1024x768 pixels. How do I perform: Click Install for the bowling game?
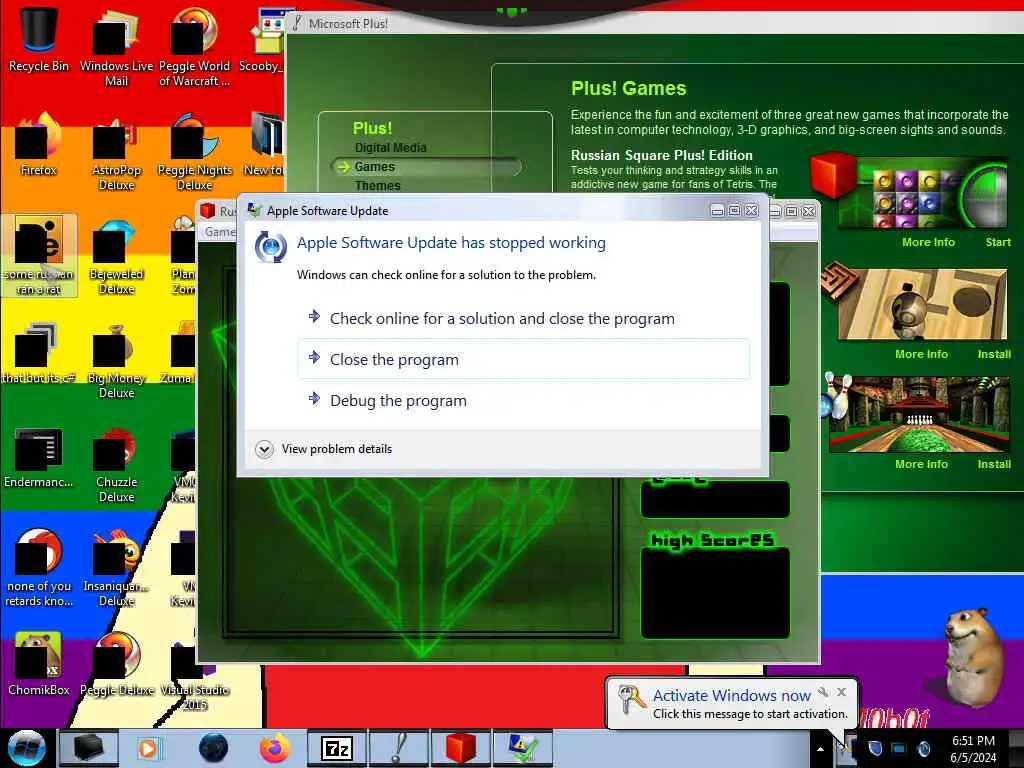[994, 464]
